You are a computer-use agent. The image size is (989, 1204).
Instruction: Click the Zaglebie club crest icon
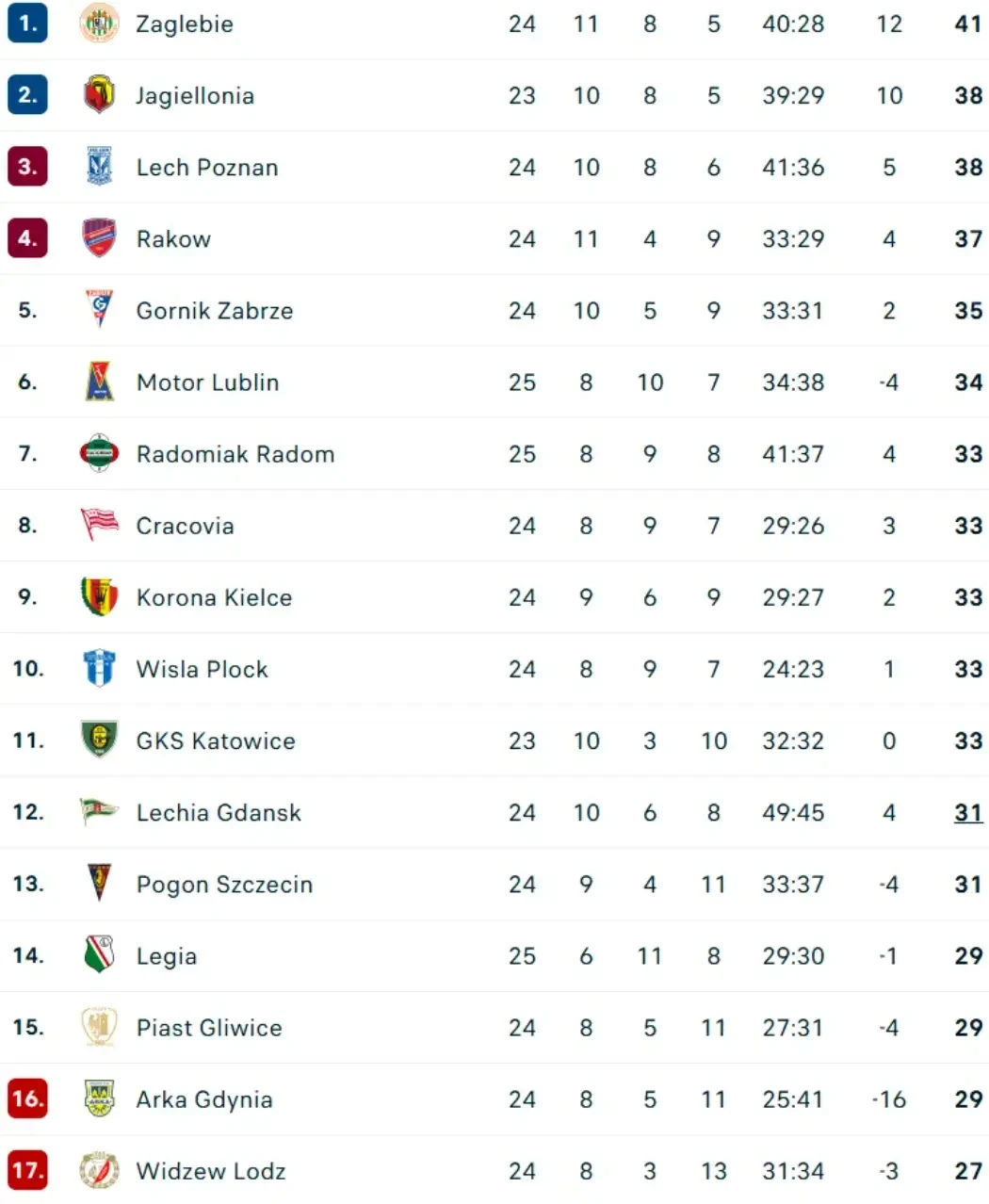point(99,24)
